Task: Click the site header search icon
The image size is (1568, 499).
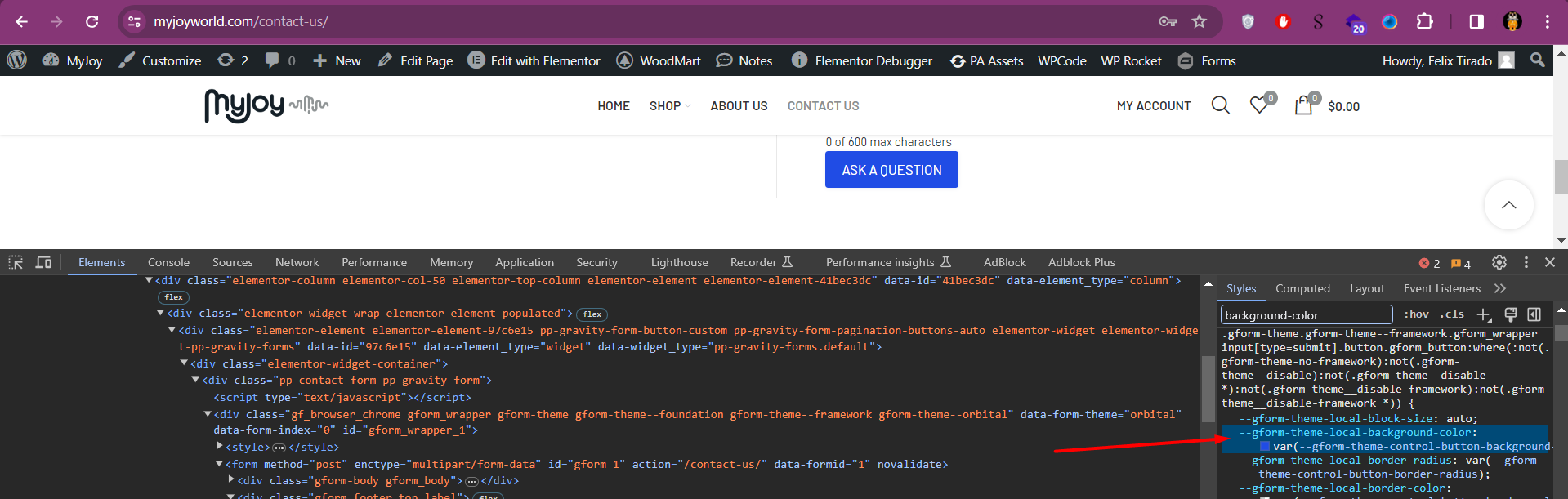Action: [x=1220, y=105]
